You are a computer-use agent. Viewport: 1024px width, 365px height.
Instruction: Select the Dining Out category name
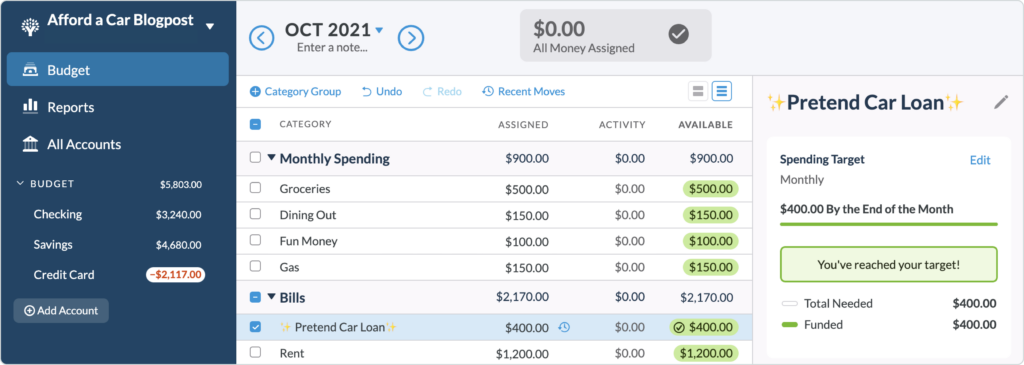click(308, 215)
